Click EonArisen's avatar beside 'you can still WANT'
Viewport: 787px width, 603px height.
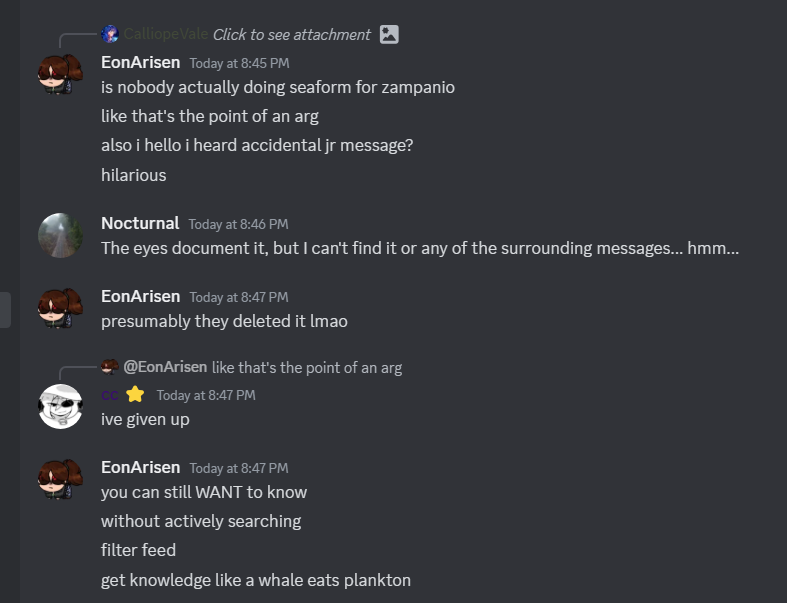pos(60,478)
